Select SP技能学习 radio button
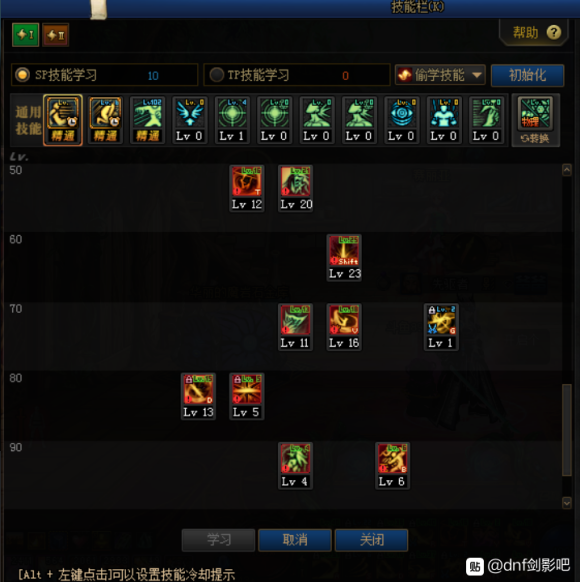 point(22,75)
